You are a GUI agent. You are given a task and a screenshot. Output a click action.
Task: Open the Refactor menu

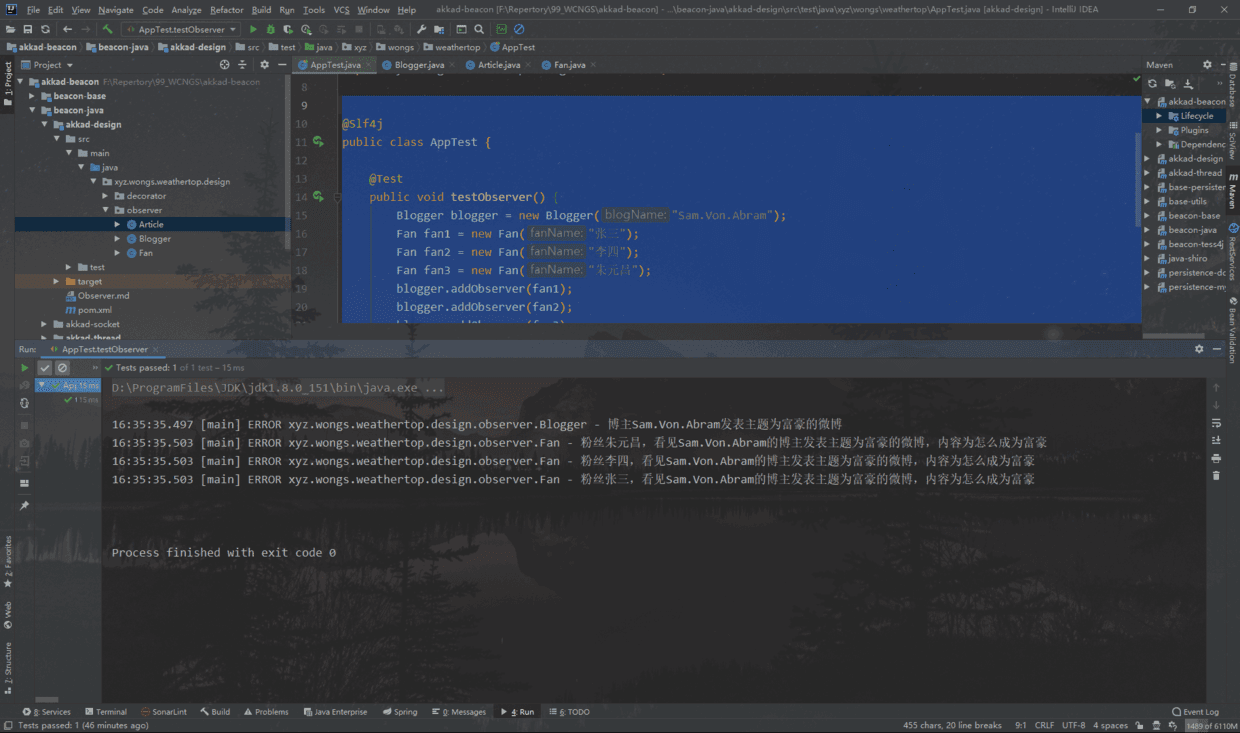(226, 10)
